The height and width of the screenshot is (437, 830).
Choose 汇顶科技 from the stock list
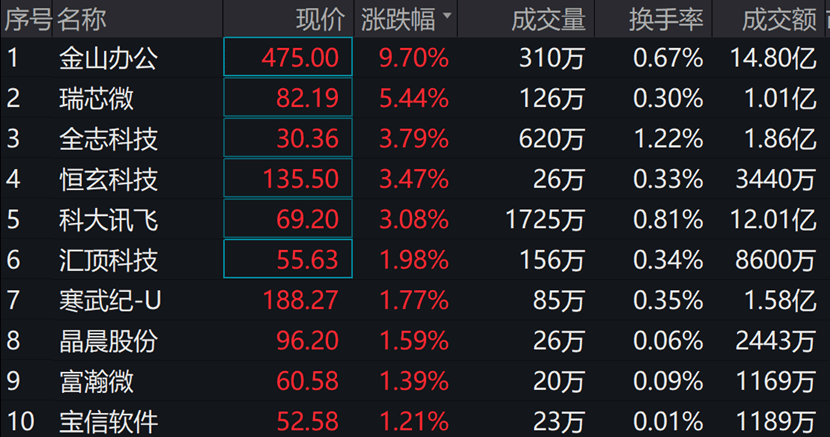click(x=108, y=260)
